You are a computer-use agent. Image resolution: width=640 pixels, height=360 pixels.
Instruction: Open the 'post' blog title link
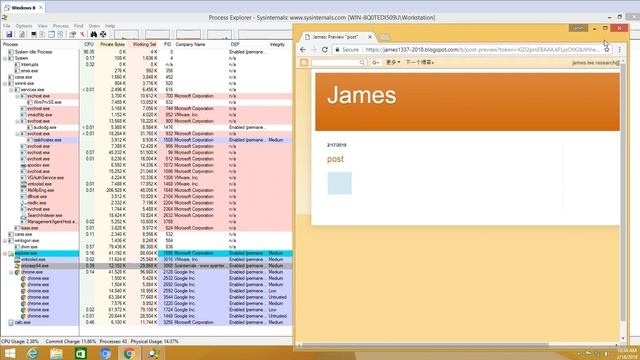click(x=335, y=159)
